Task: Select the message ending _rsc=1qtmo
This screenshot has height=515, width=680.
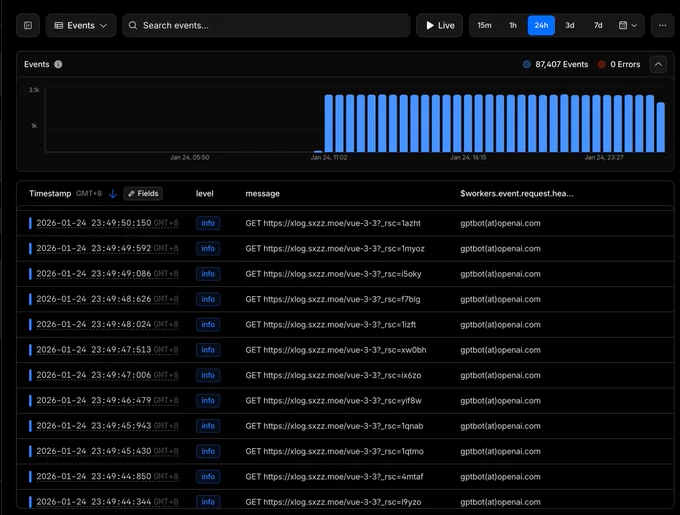Action: coord(334,451)
